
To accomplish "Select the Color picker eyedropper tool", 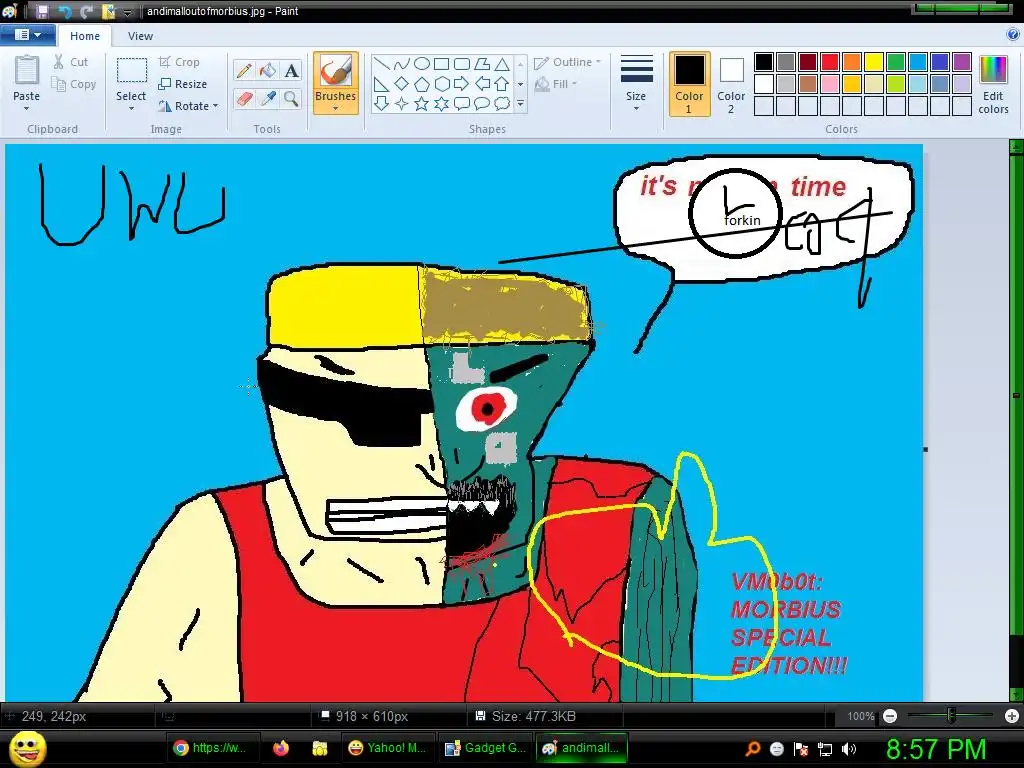I will coord(267,99).
